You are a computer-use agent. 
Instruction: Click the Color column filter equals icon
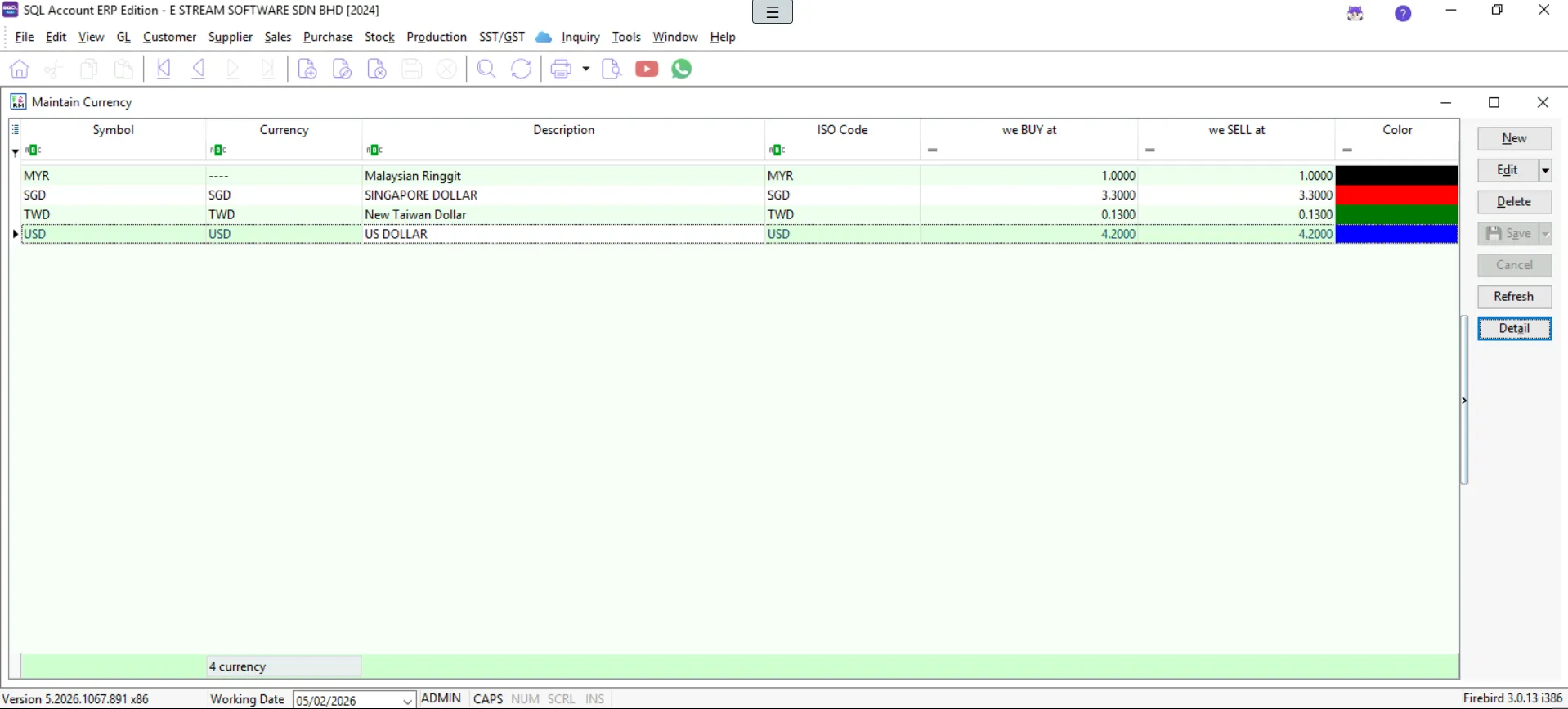[1347, 150]
